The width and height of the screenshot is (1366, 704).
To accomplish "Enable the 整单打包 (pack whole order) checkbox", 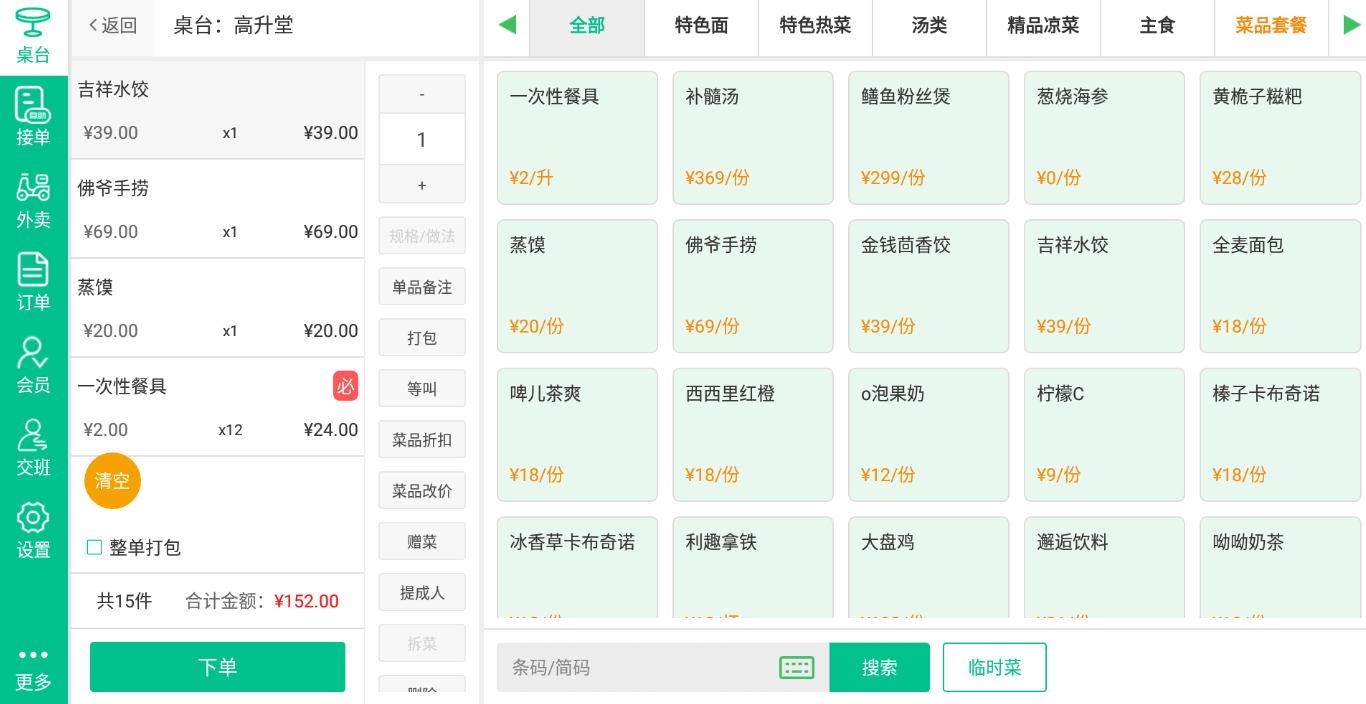I will pos(94,546).
